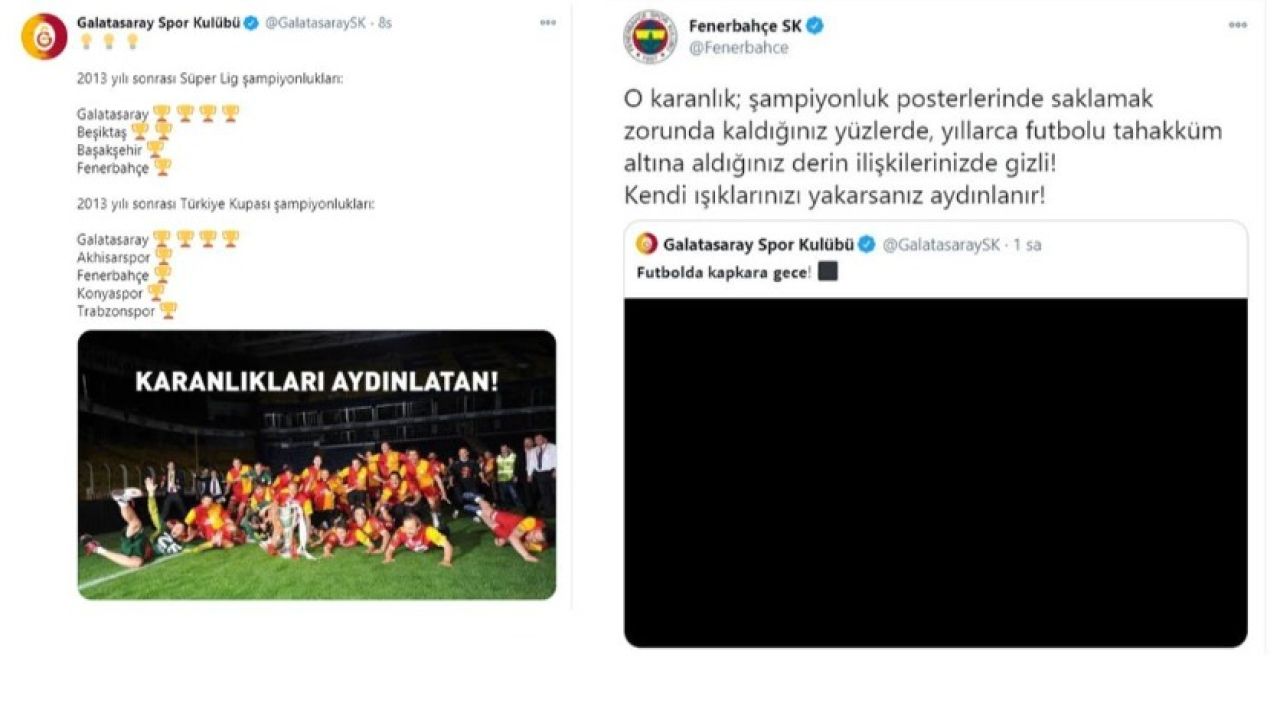The height and width of the screenshot is (720, 1280).
Task: Open the KARANLIKLARI AYDINLATAN team celebration photo
Action: [317, 465]
